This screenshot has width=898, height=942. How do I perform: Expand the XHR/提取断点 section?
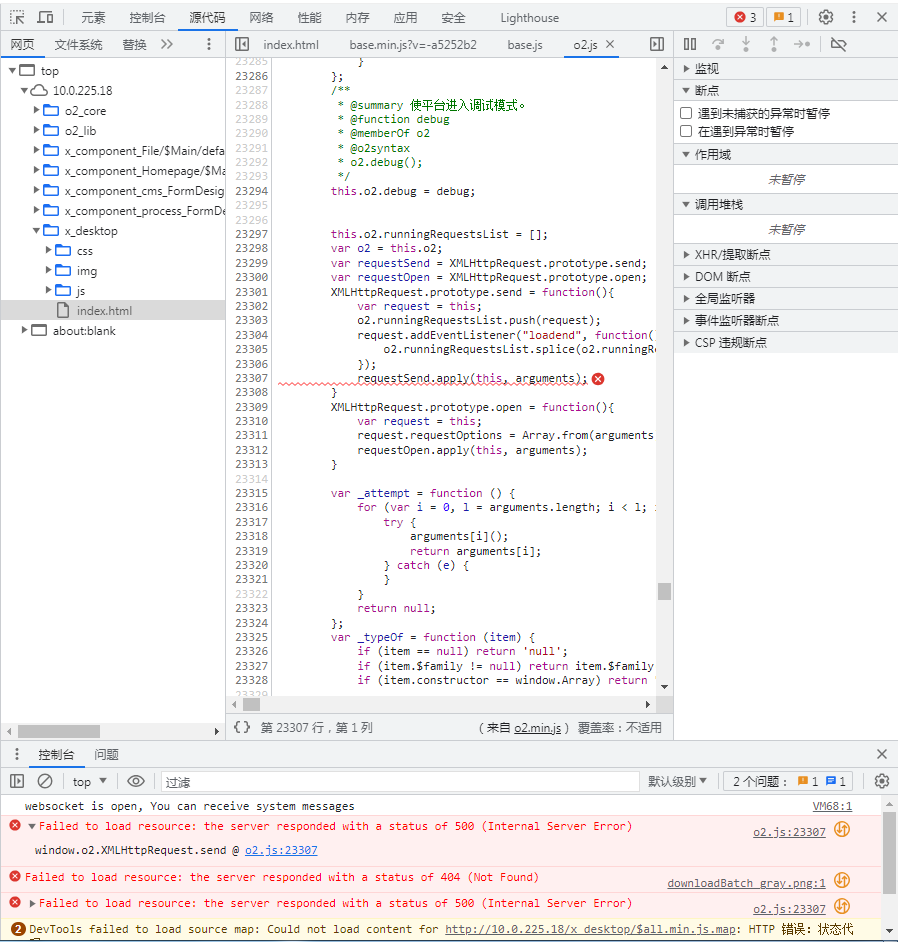(686, 254)
